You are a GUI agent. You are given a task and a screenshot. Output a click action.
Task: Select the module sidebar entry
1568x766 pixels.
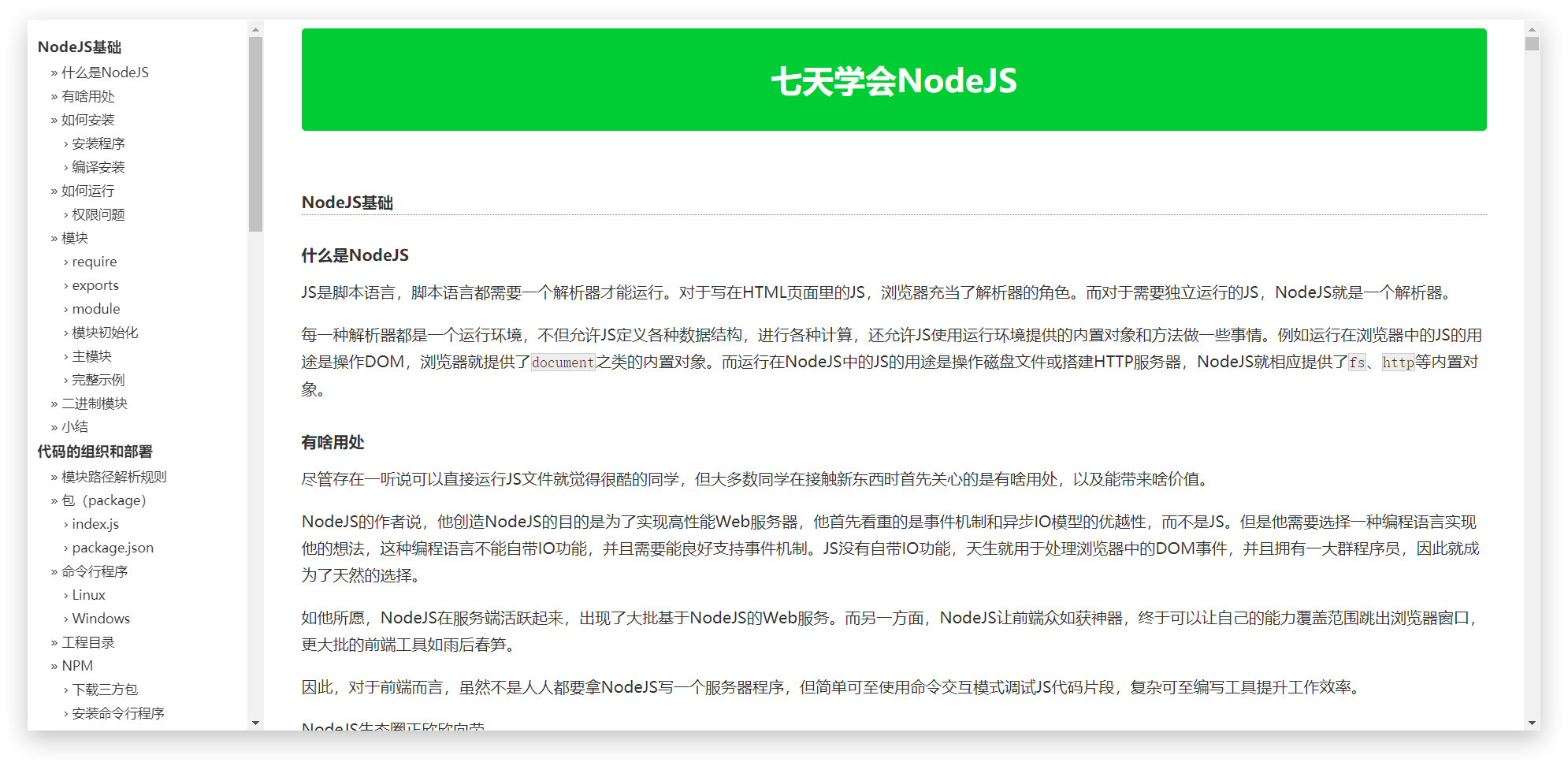96,309
